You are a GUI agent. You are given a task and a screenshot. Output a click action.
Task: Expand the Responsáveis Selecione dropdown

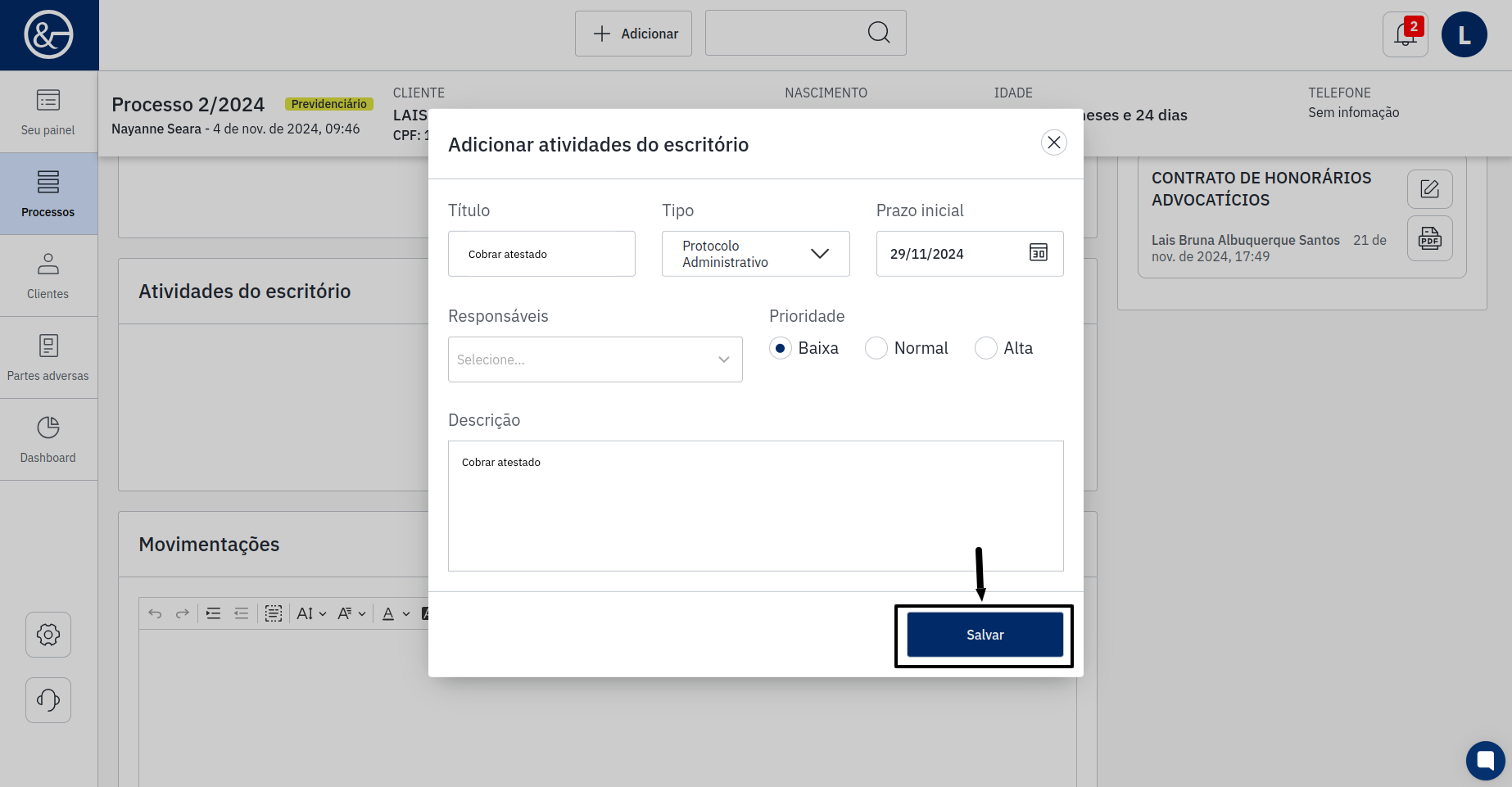595,360
